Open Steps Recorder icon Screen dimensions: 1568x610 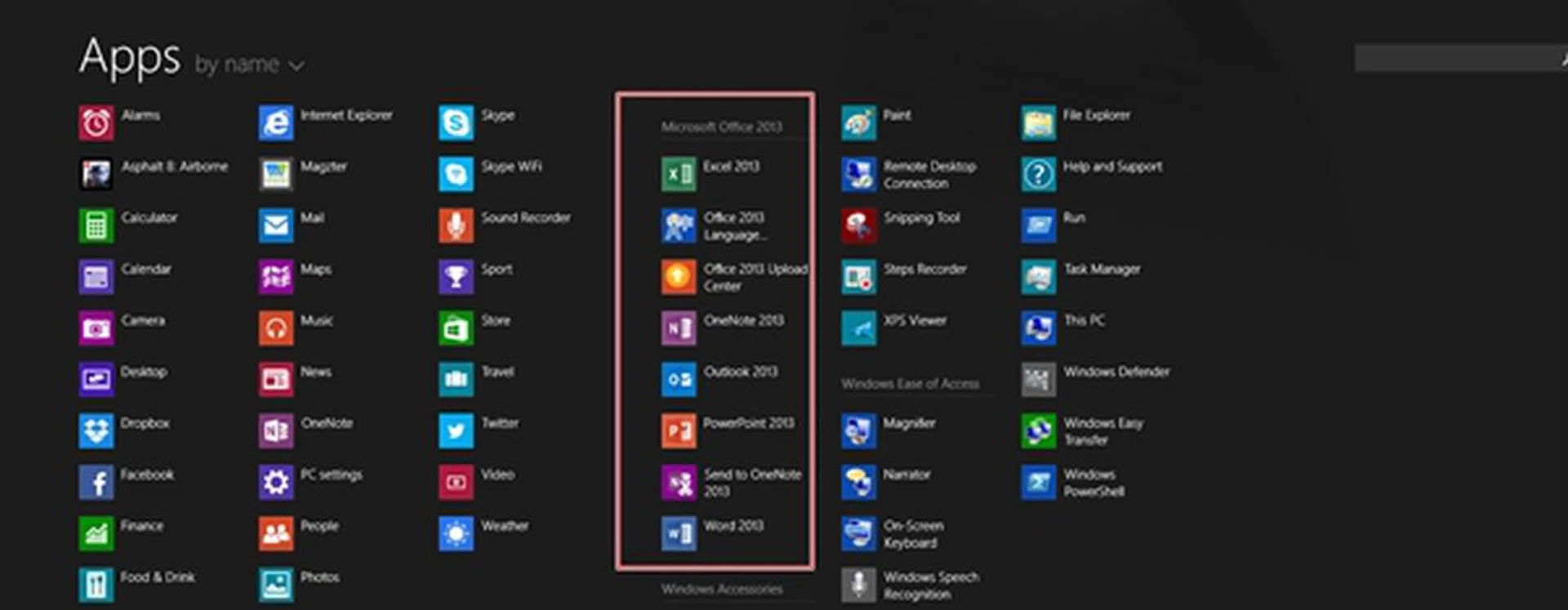[x=859, y=278]
